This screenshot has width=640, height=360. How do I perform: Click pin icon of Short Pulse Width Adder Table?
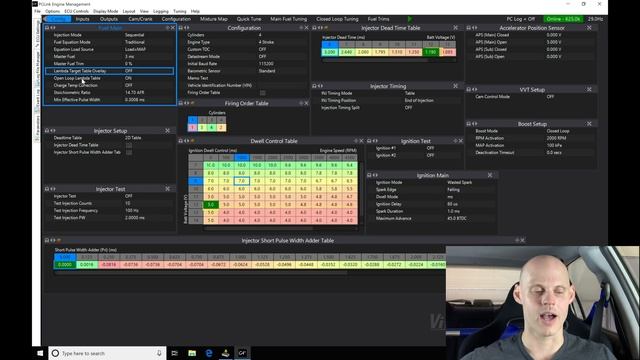[x=47, y=240]
